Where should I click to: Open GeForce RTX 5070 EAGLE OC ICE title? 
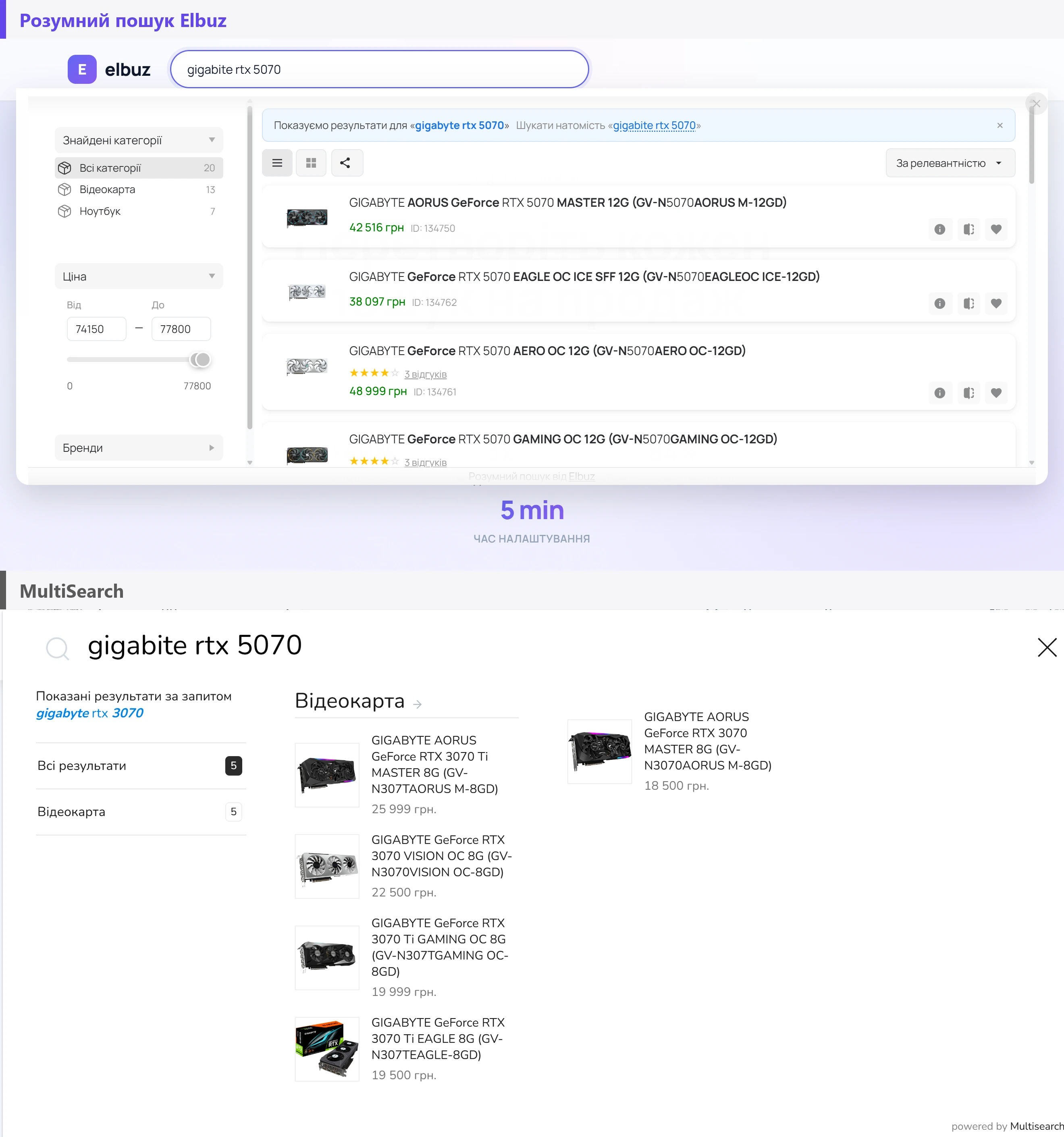(584, 277)
